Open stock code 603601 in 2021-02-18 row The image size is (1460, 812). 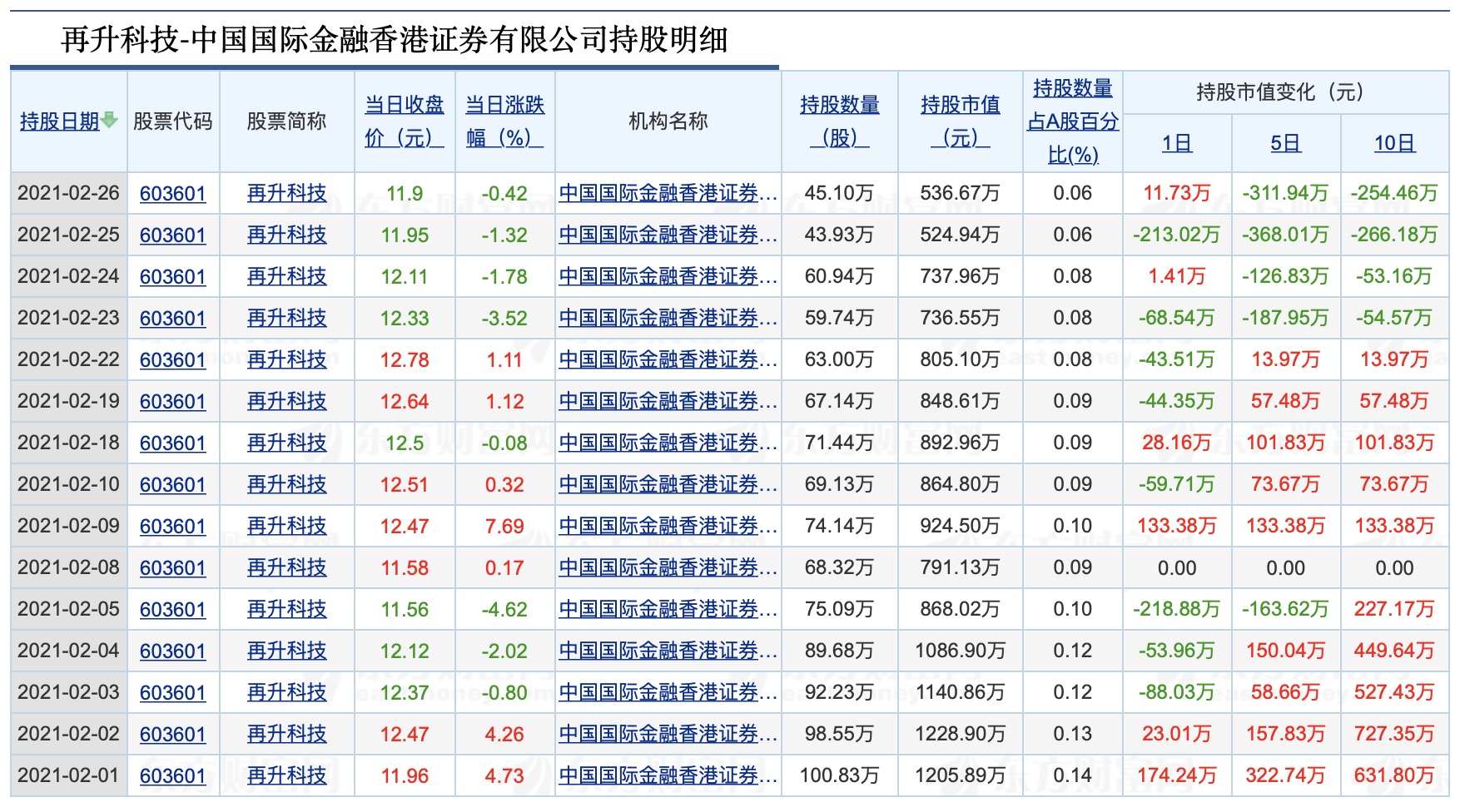point(172,443)
